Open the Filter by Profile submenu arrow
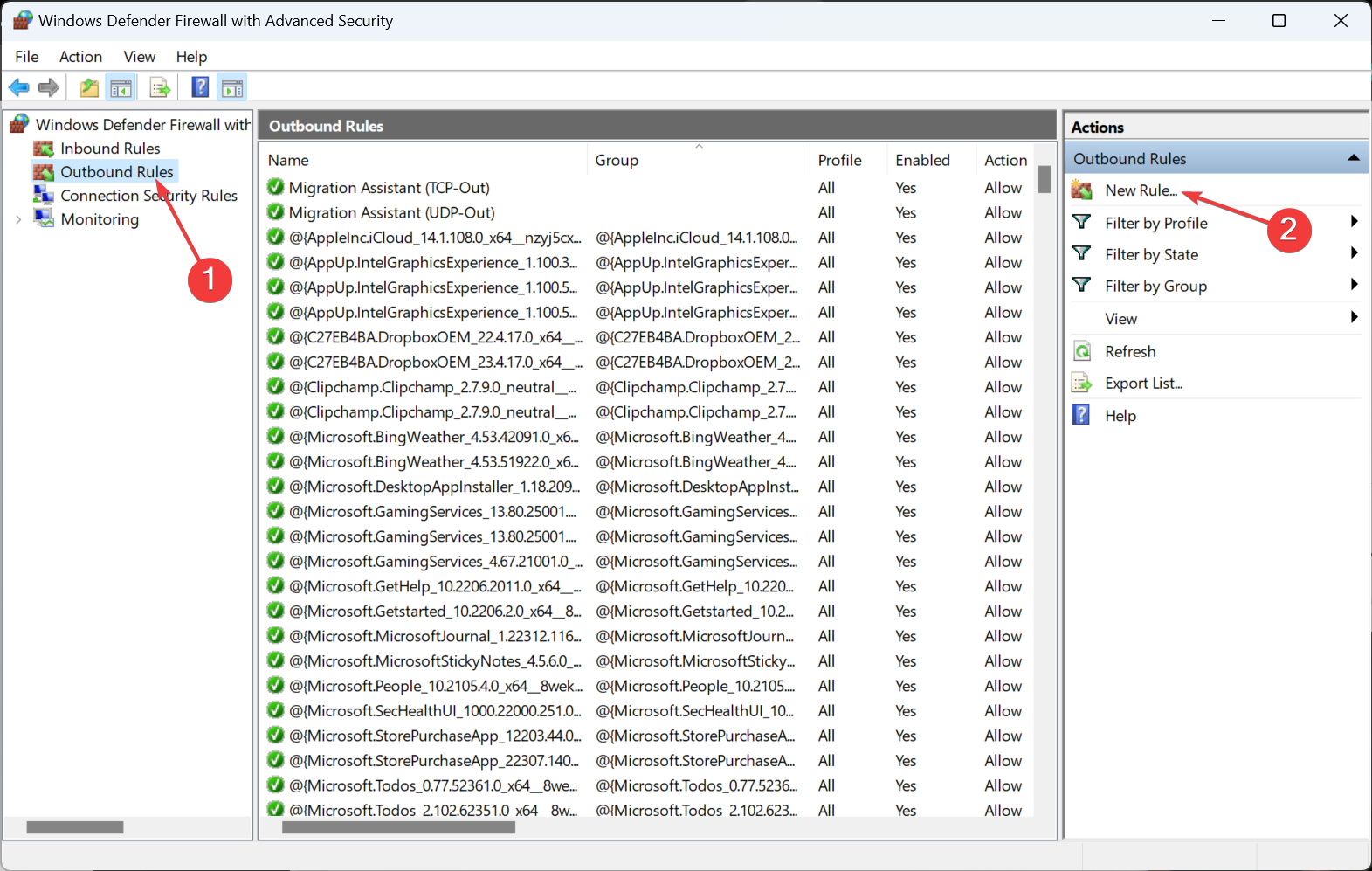Image resolution: width=1372 pixels, height=871 pixels. click(1354, 222)
